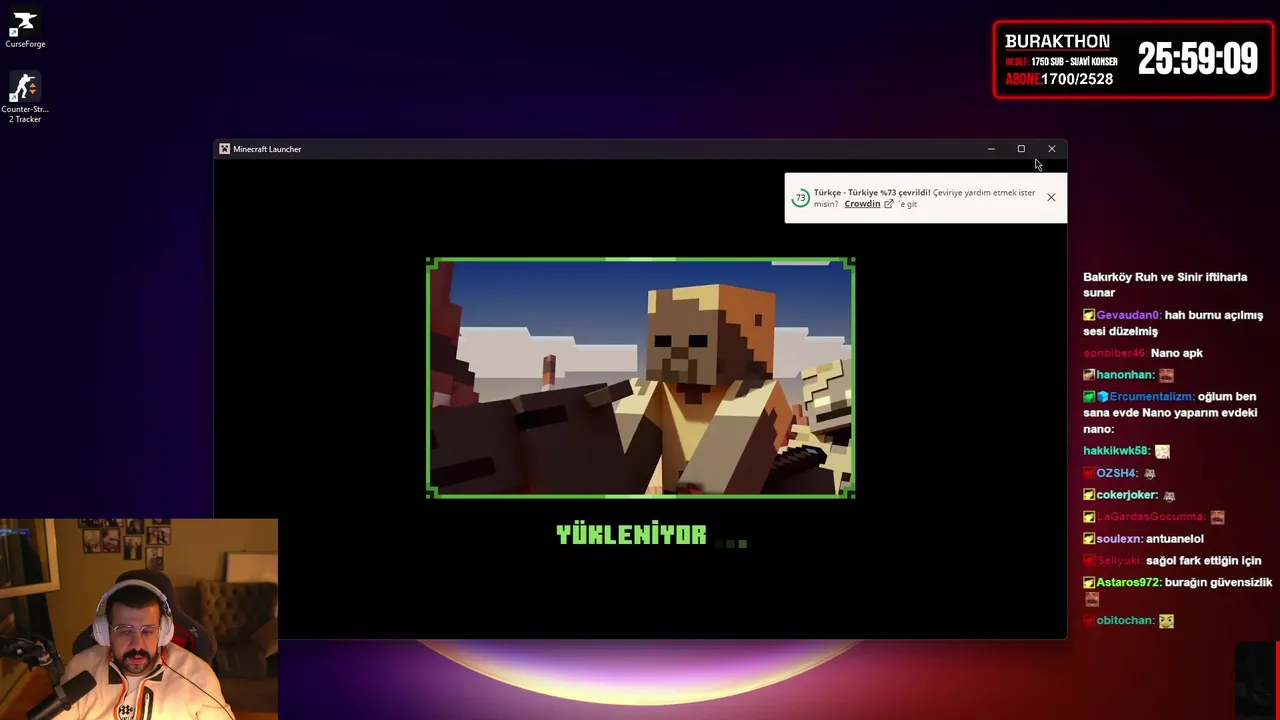Click the OZSH4 chat username
This screenshot has width=1280, height=720.
pyautogui.click(x=1116, y=473)
